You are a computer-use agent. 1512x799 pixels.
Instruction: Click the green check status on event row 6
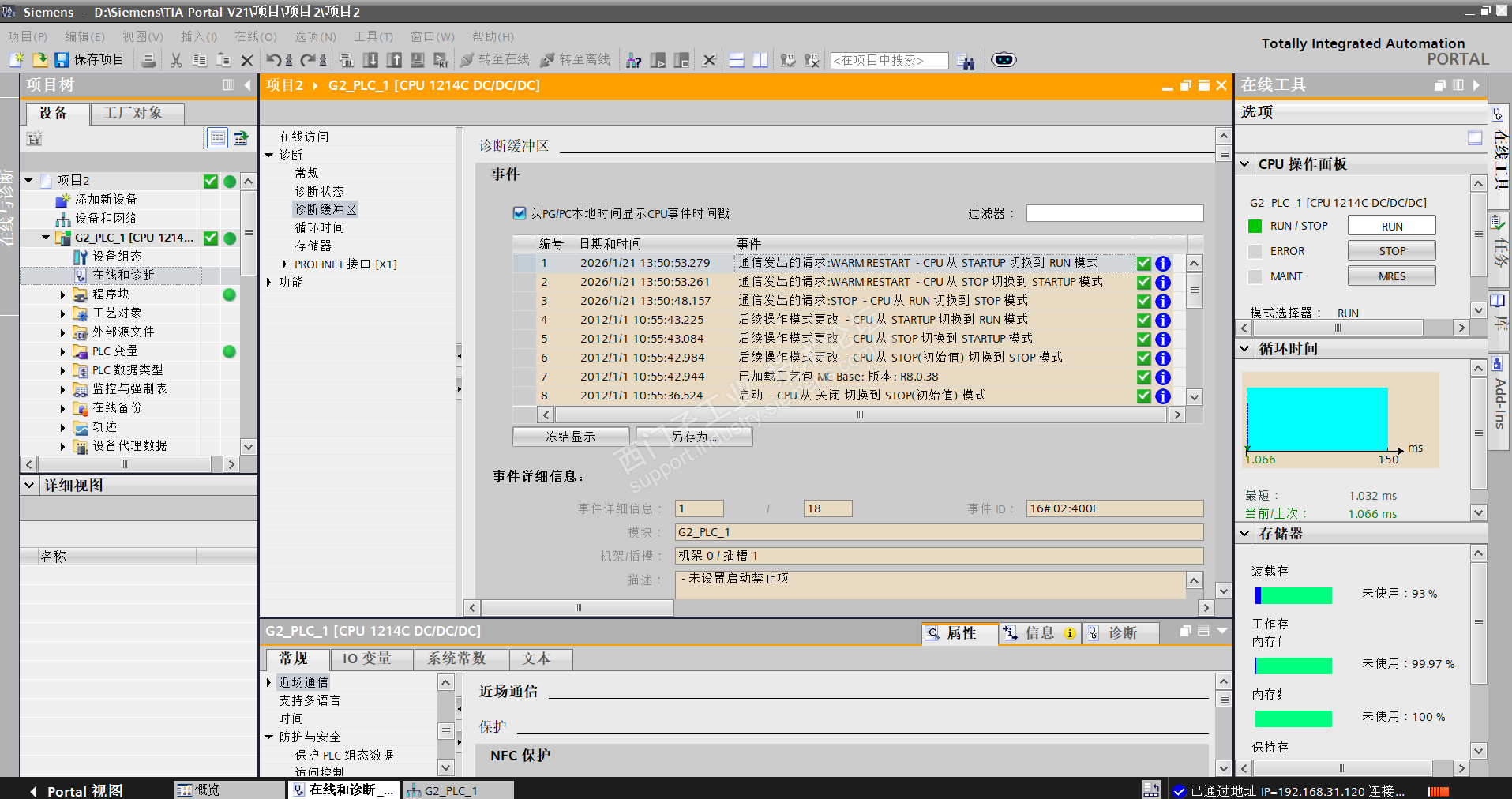pyautogui.click(x=1143, y=358)
